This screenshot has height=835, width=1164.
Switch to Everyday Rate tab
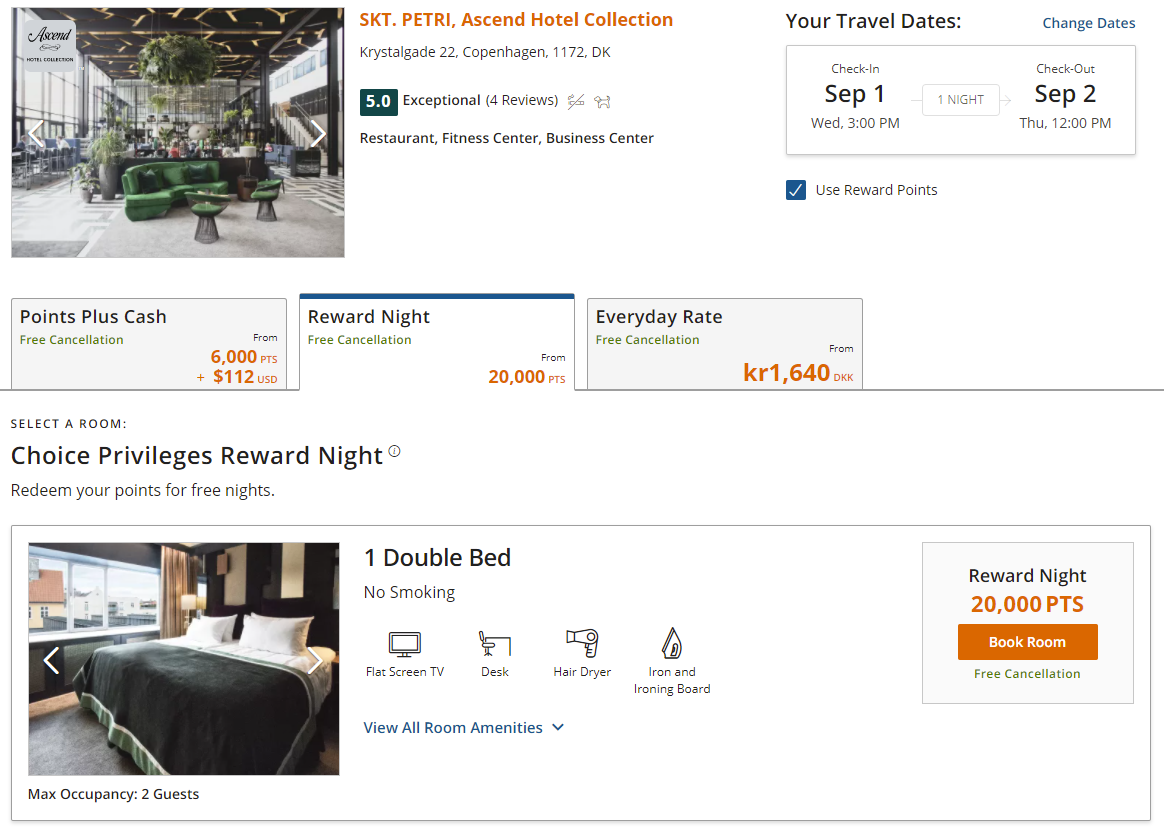[725, 344]
